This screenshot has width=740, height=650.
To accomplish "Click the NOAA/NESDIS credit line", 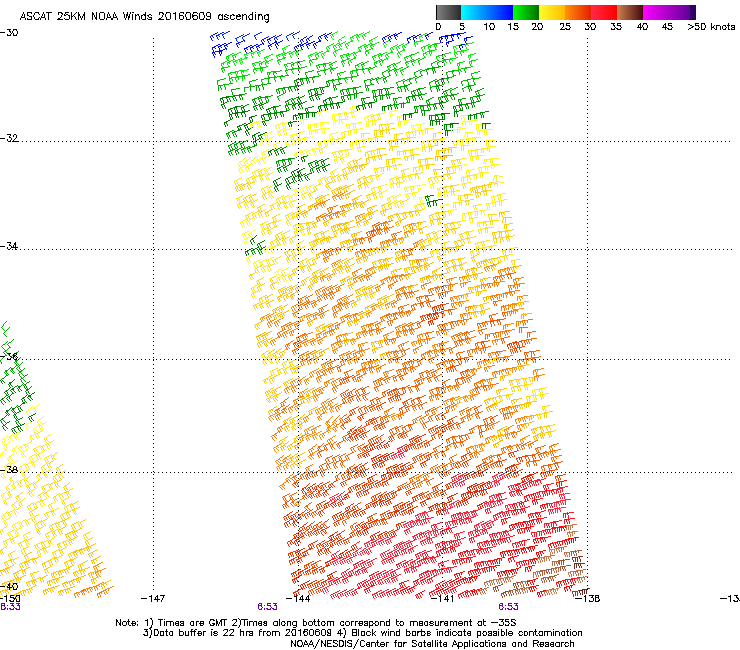I will point(432,644).
